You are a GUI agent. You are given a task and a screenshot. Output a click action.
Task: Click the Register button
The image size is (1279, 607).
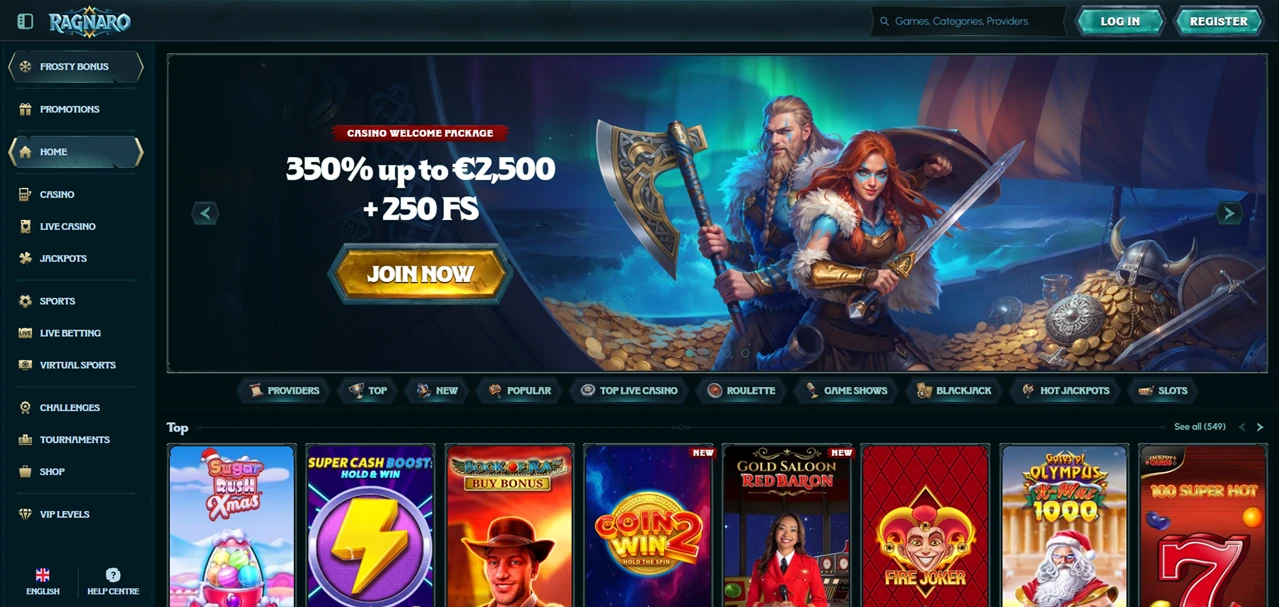click(x=1218, y=21)
